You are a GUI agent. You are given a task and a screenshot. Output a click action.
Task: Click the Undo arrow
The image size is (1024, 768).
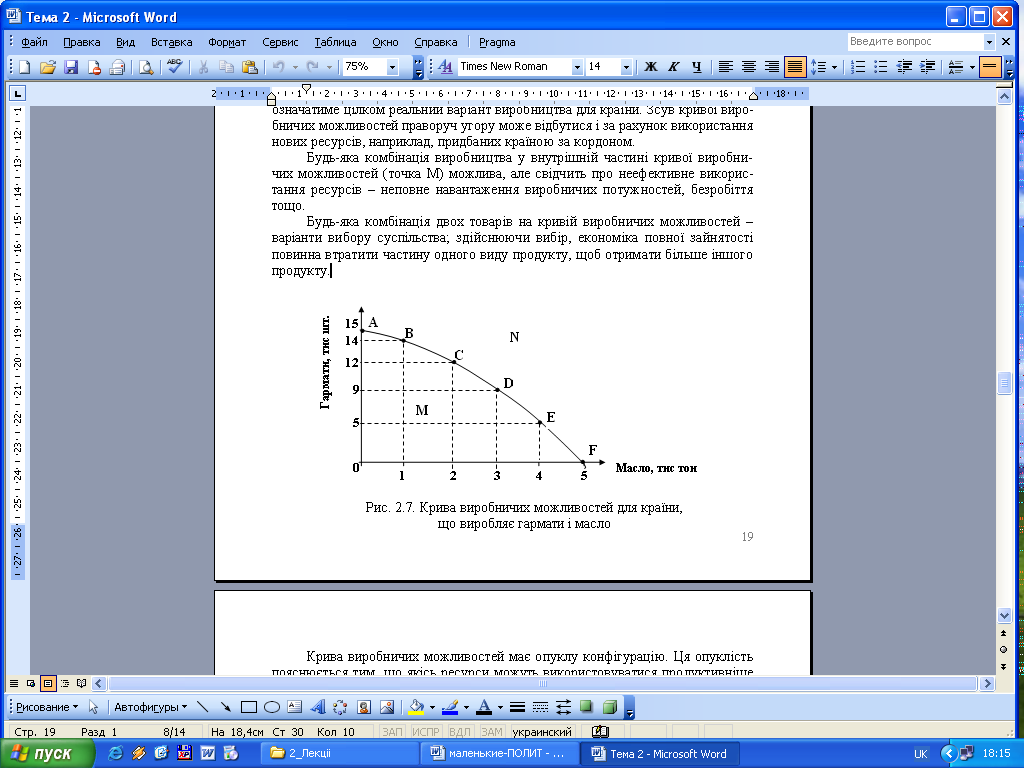coord(278,67)
